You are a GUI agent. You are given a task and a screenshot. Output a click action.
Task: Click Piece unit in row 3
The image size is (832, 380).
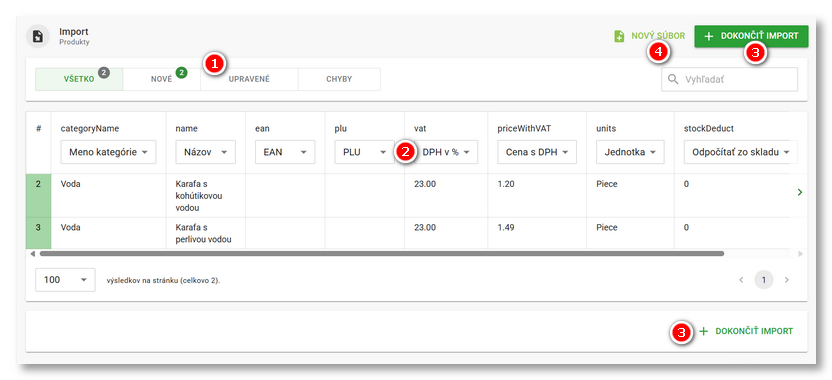606,227
